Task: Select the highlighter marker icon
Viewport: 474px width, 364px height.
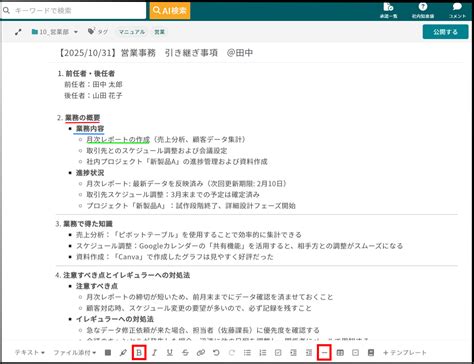Action: (x=123, y=352)
